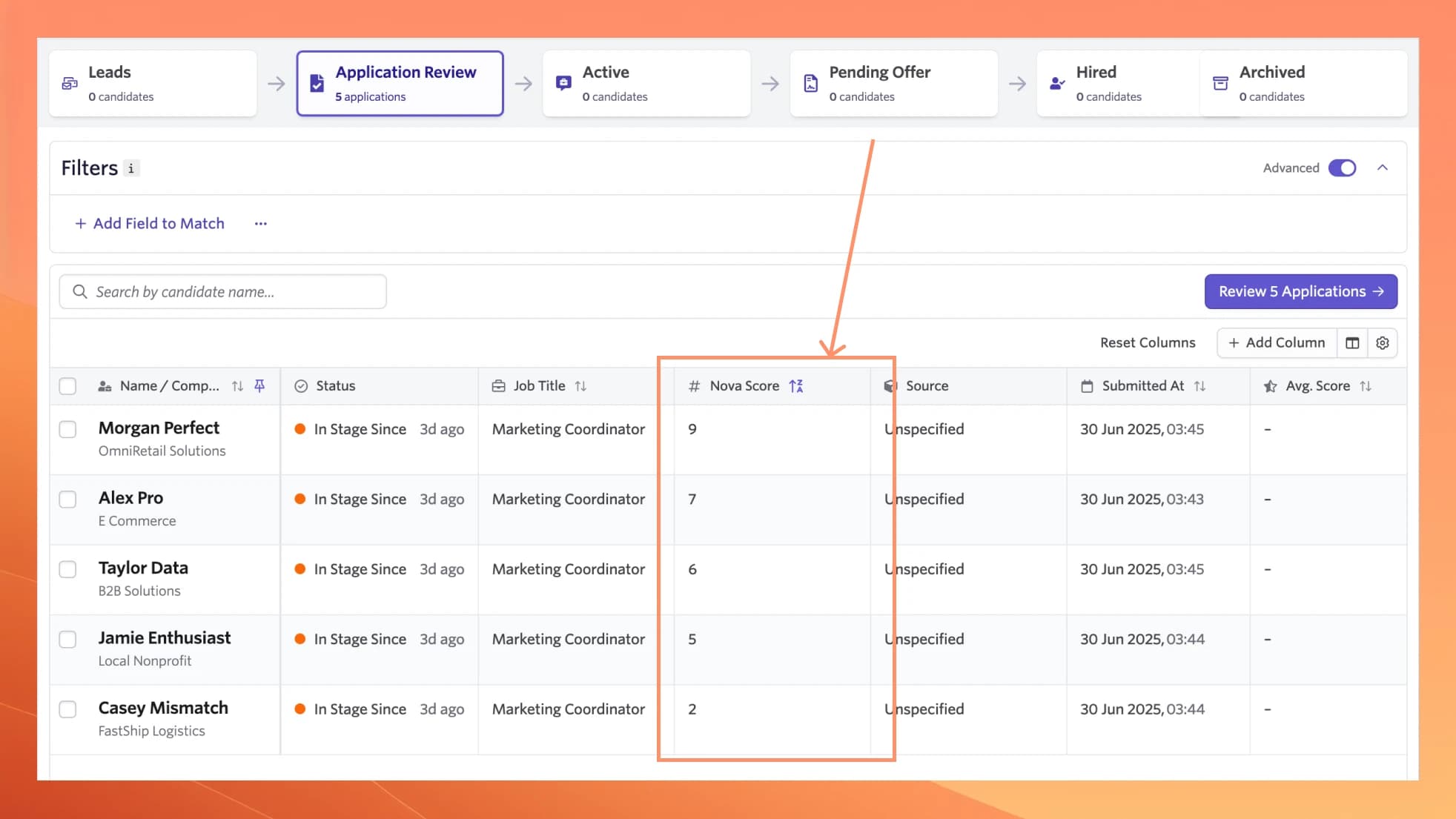Click OmniRetail Solutions company text

pyautogui.click(x=162, y=451)
